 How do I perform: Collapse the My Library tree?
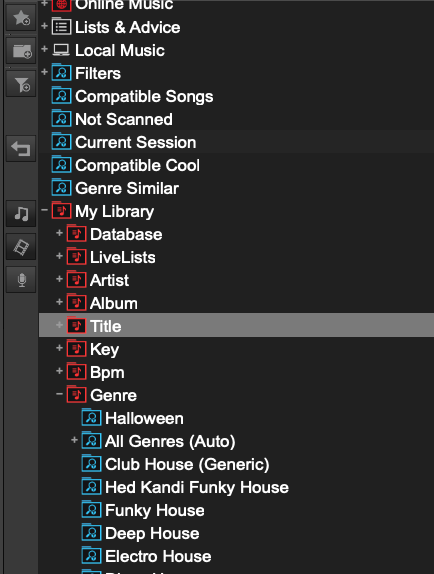[x=45, y=210]
